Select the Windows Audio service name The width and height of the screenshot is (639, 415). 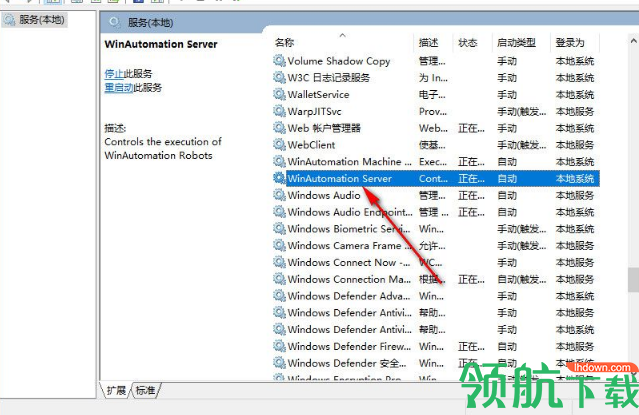click(x=324, y=195)
